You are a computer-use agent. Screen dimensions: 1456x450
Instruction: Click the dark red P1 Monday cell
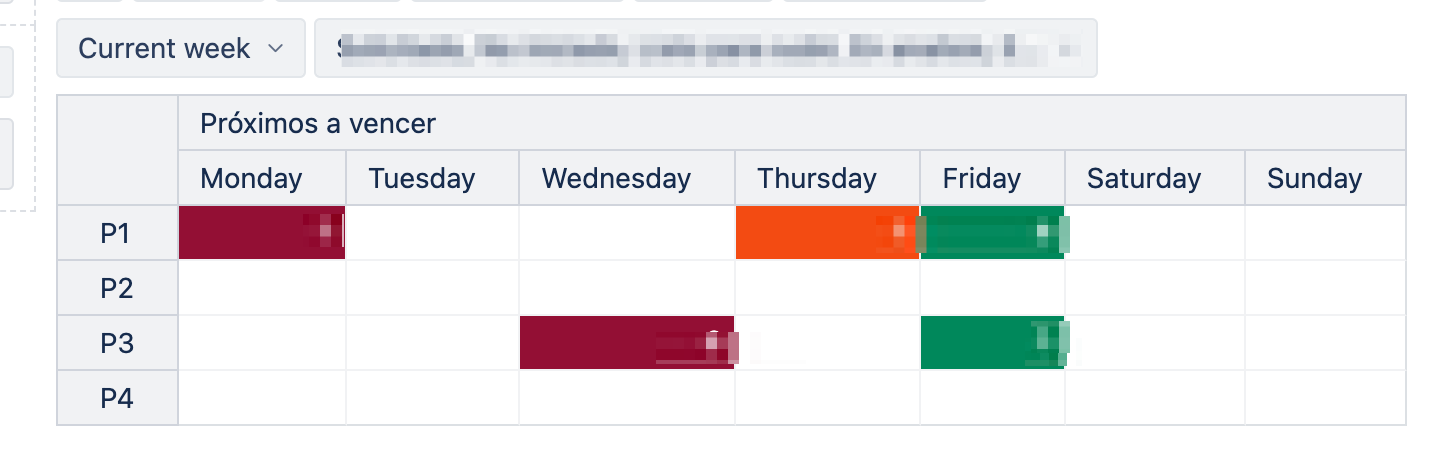coord(262,233)
